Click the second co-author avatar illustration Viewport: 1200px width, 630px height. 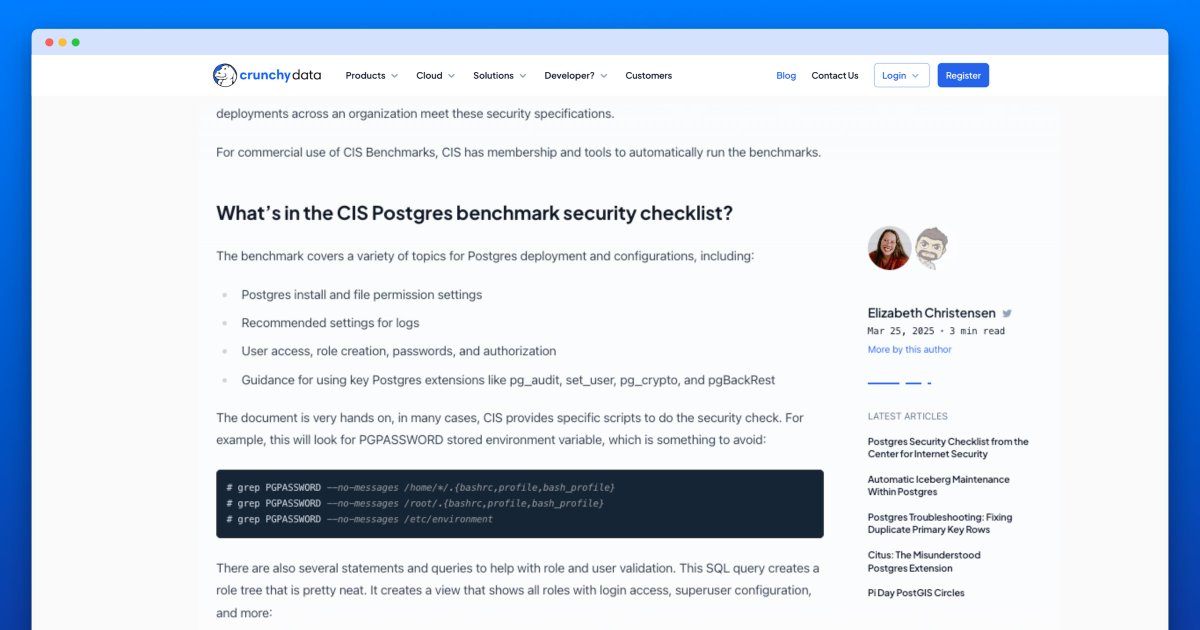click(x=931, y=247)
